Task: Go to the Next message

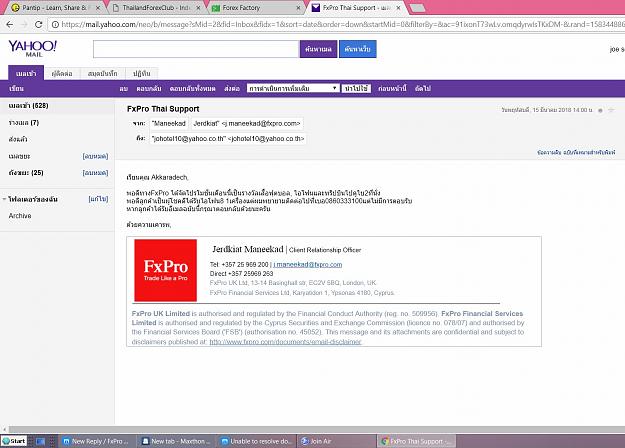Action: point(423,88)
